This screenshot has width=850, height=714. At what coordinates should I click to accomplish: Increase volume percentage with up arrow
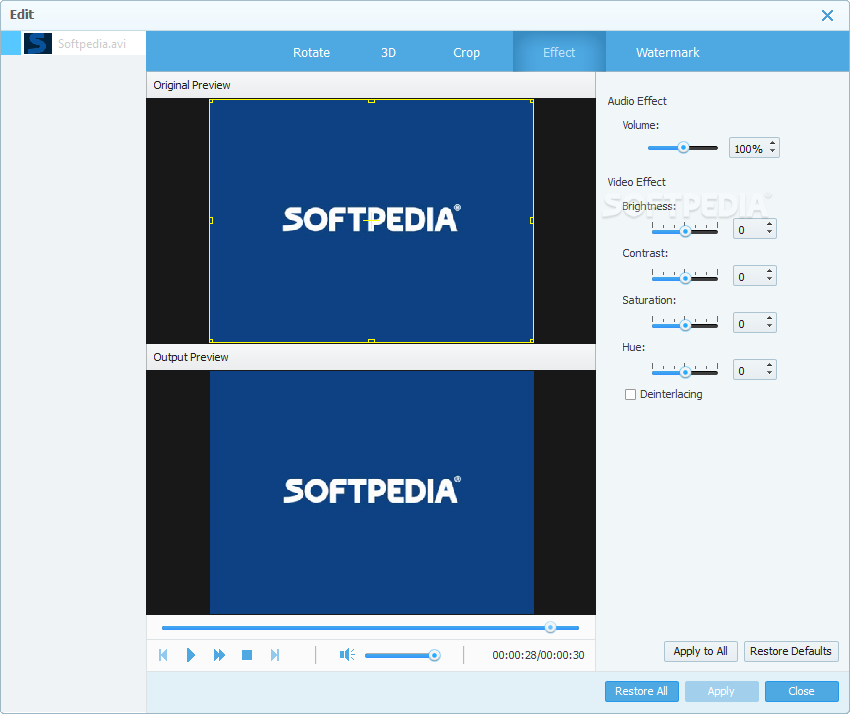pyautogui.click(x=772, y=144)
